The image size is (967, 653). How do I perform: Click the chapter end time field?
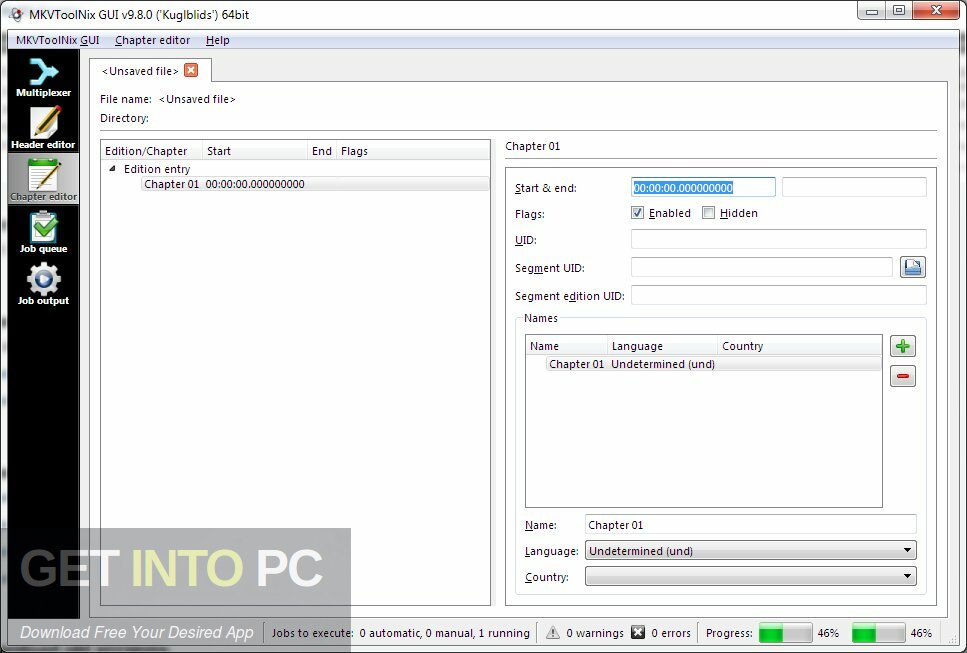click(x=854, y=187)
